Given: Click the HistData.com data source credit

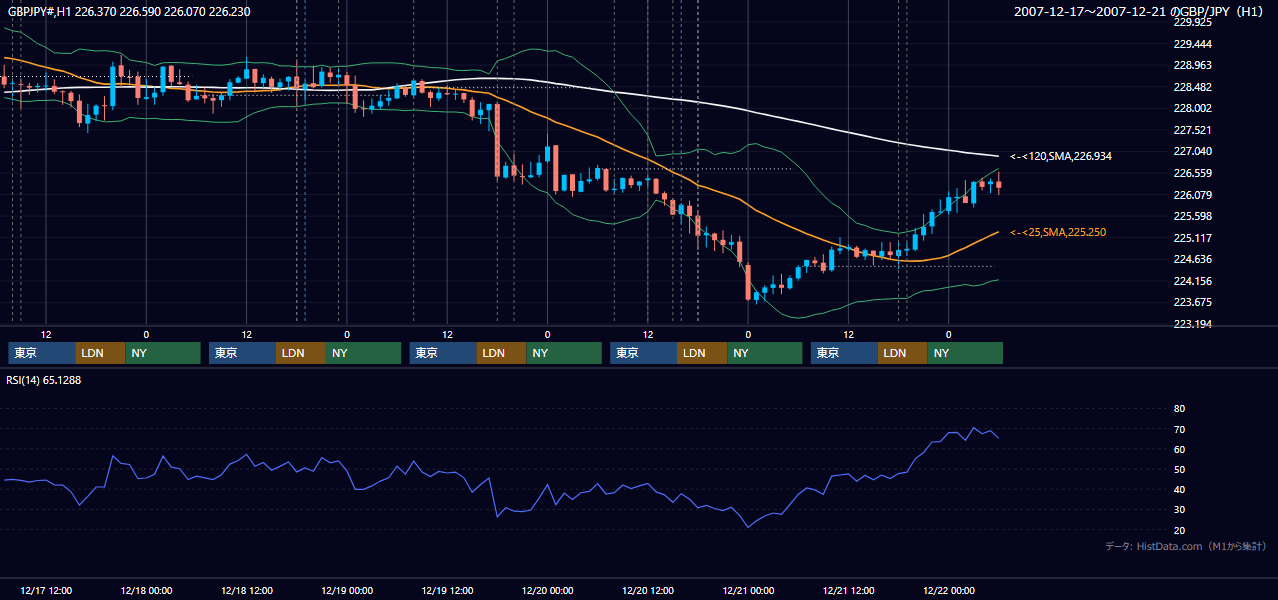Looking at the screenshot, I should (x=1185, y=546).
